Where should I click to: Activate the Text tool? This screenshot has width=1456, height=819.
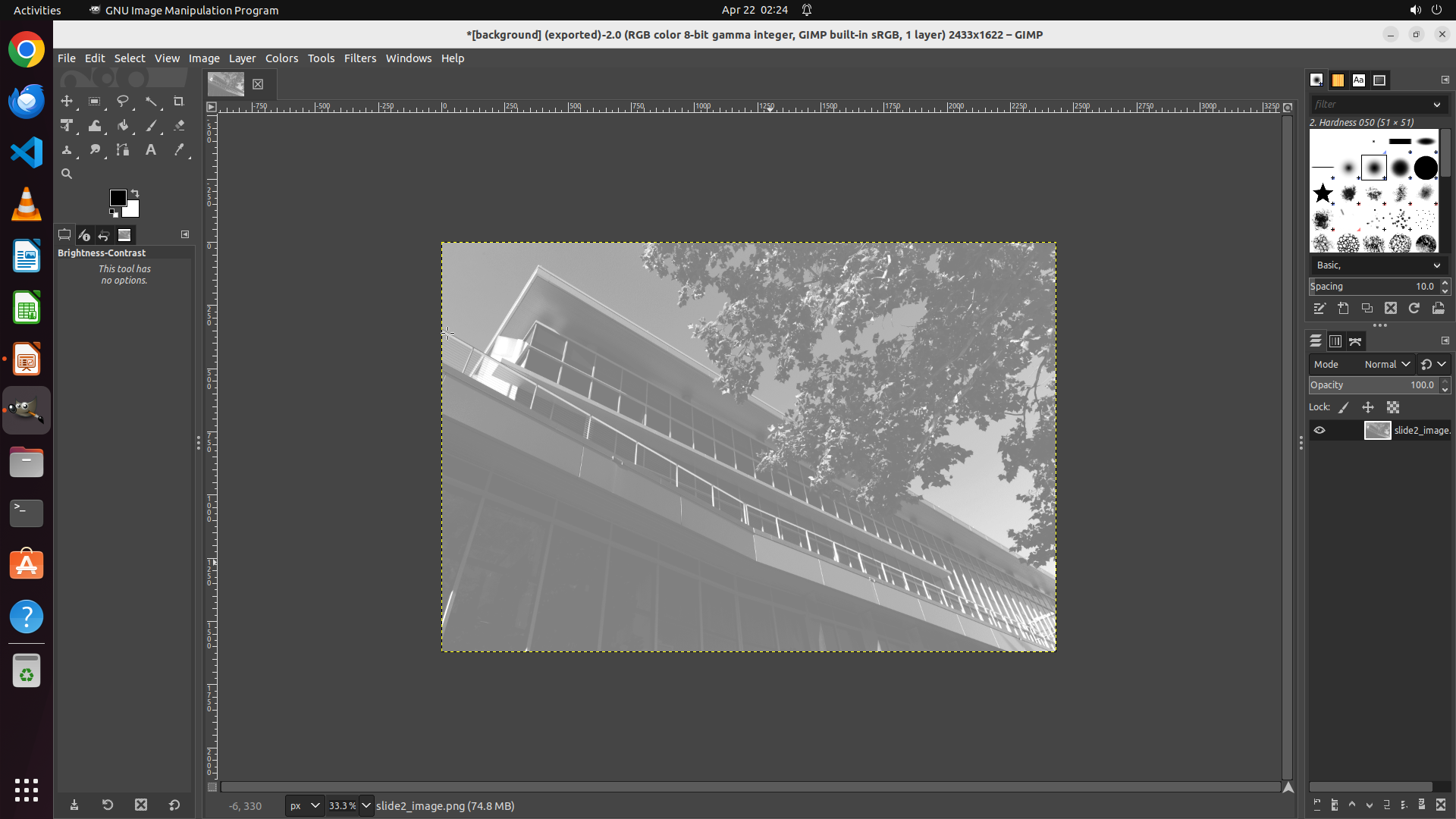(x=151, y=150)
